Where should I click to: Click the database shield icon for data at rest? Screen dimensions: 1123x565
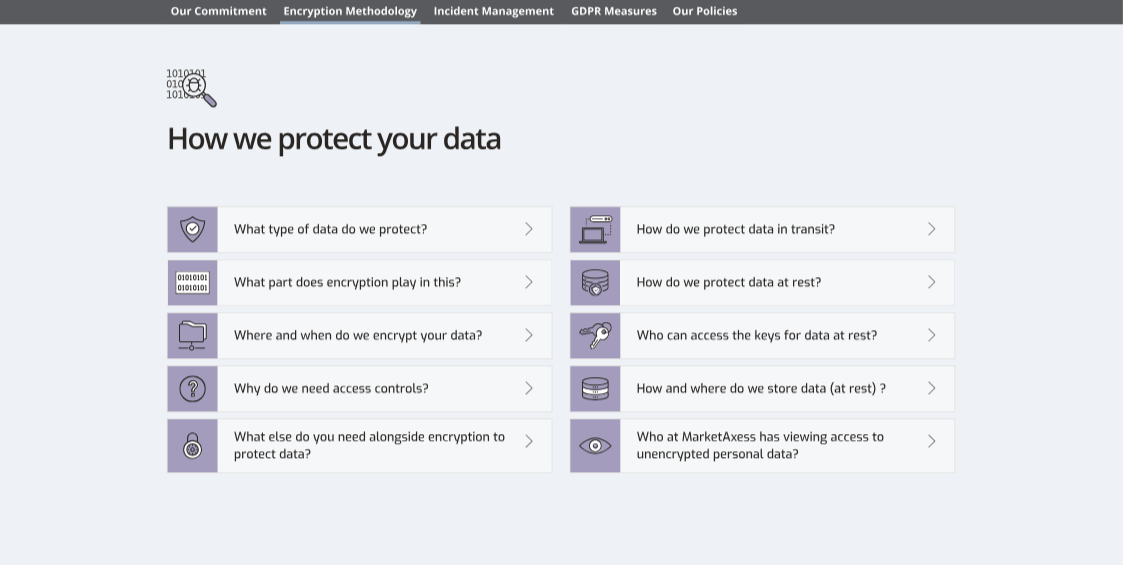[595, 282]
